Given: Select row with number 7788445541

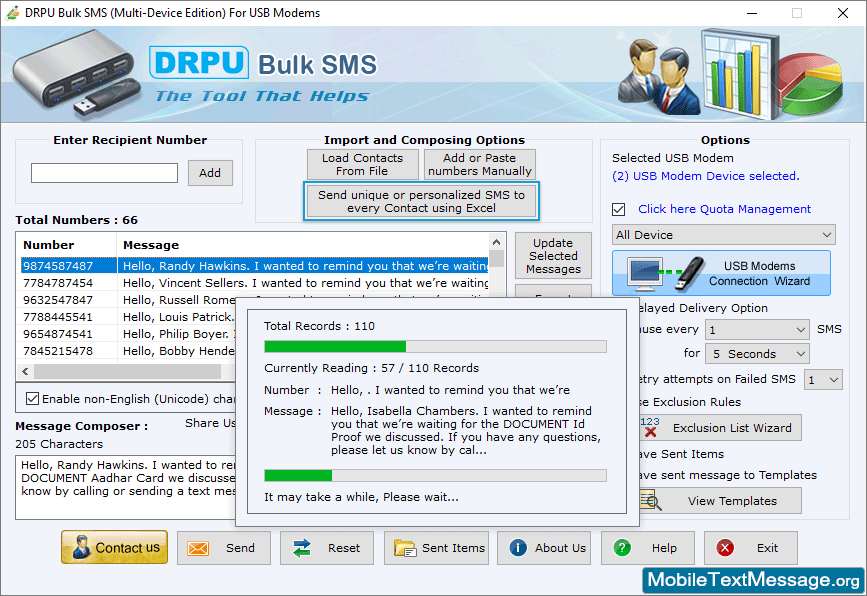Looking at the screenshot, I should 128,317.
